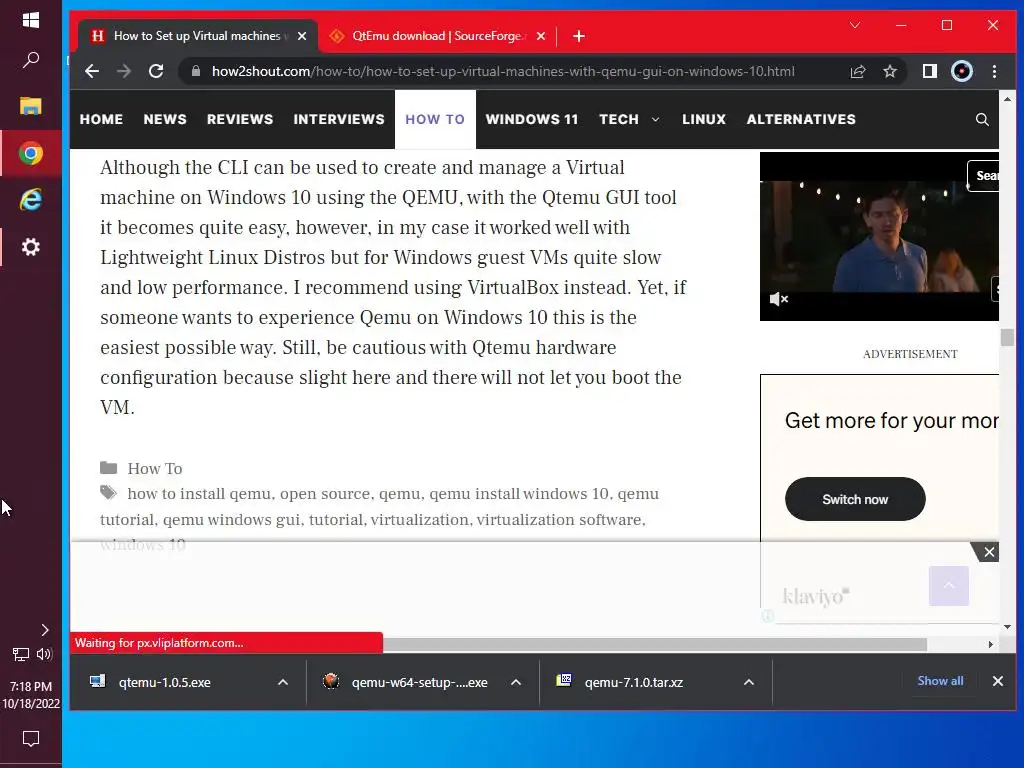
Task: Click Show all downloads
Action: click(x=940, y=681)
